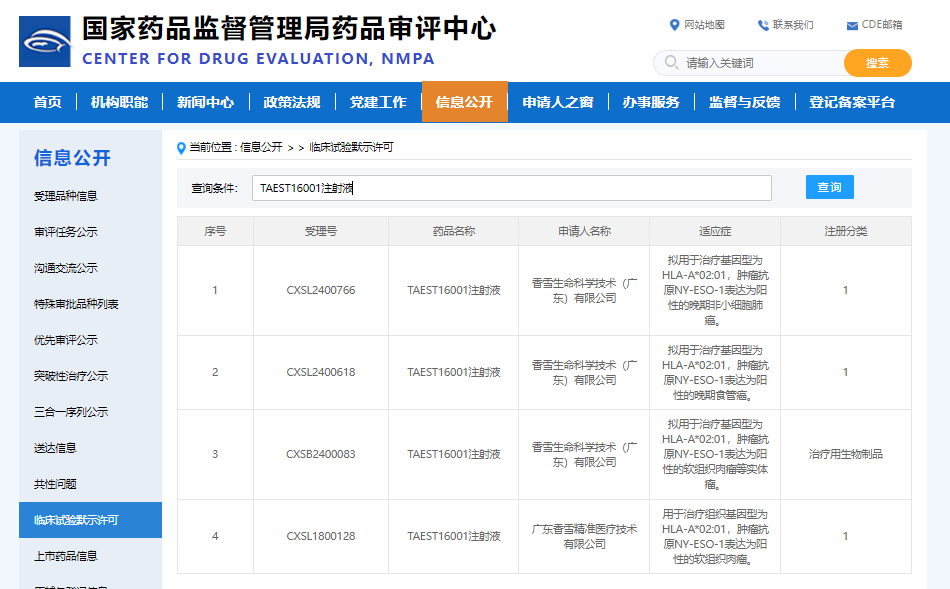Viewport: 950px width, 589px height.
Task: Open the 联系我们 link
Action: point(793,25)
